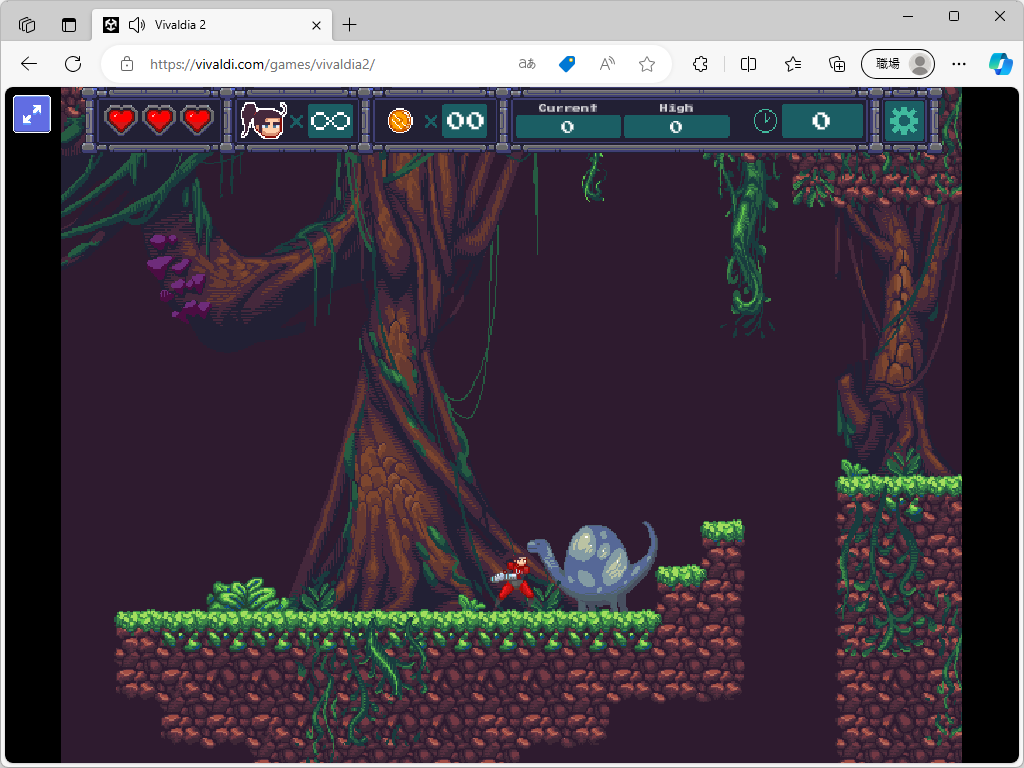Start Read aloud for this page
This screenshot has height=768, width=1024.
coord(606,63)
